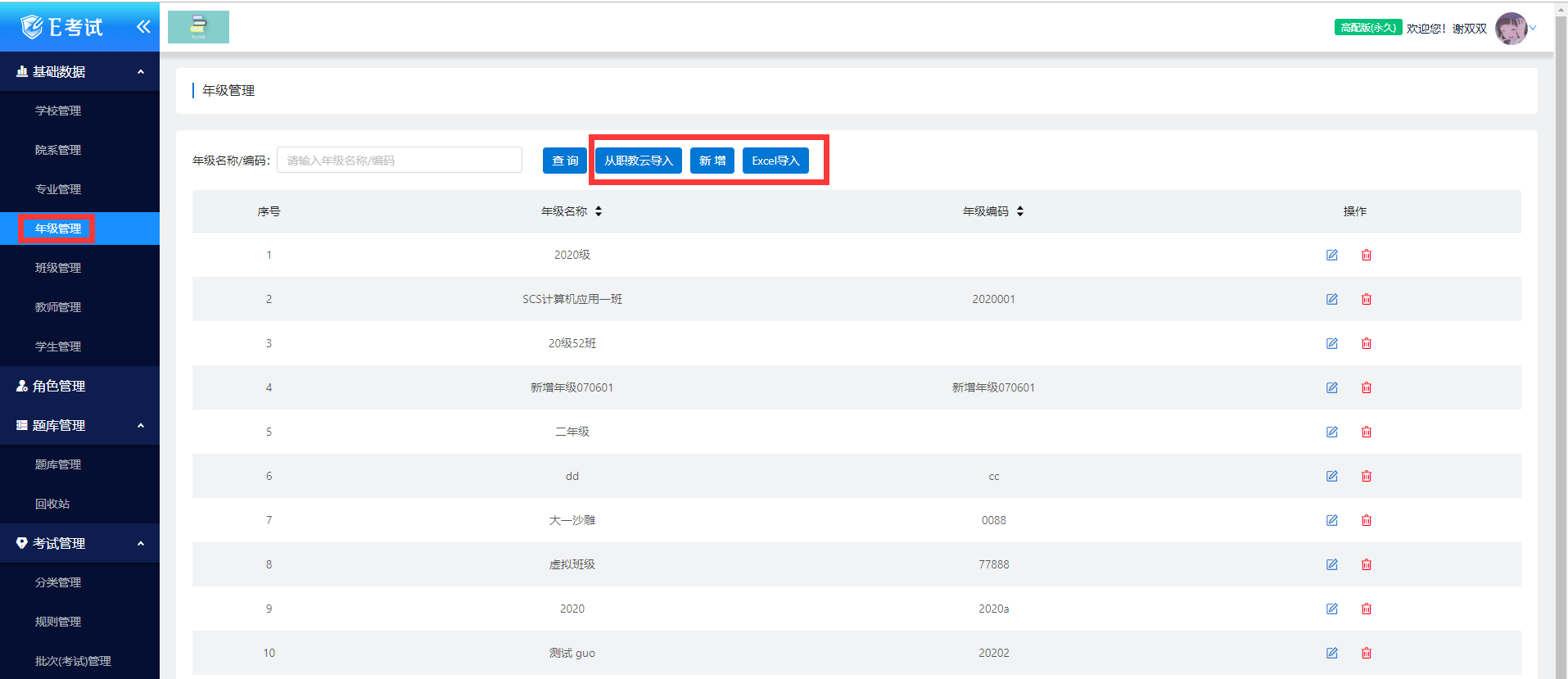This screenshot has width=1568, height=679.
Task: Open 规则管理 in sidebar
Action: (58, 622)
